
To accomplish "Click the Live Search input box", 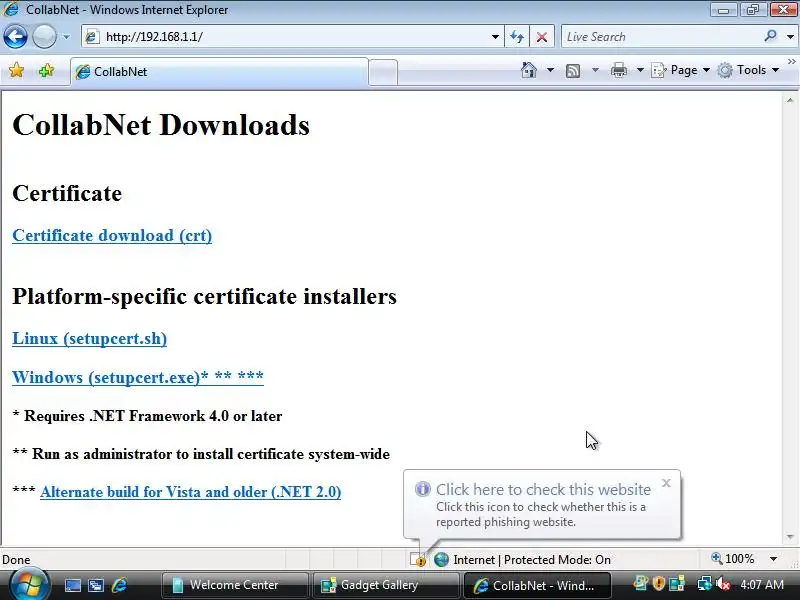I will (x=661, y=37).
